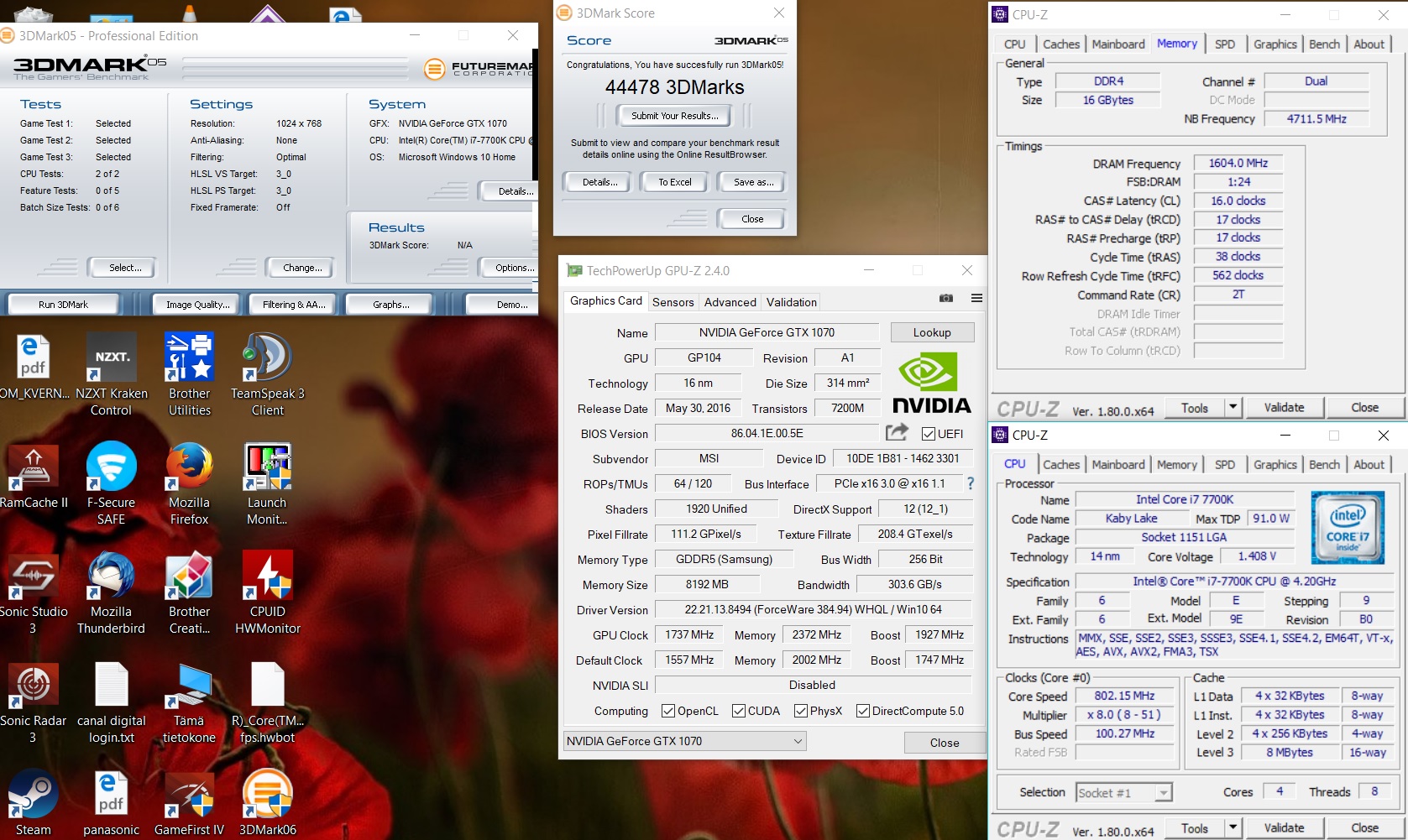Screen dimensions: 1408x840
Task: Click Validate button in upper CPU-Z
Action: click(x=1284, y=407)
